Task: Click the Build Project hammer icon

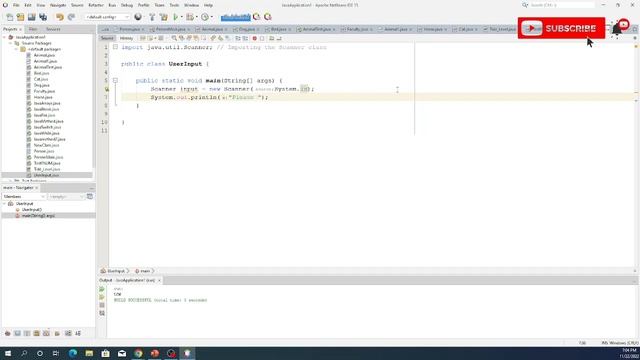Action: coord(152,17)
